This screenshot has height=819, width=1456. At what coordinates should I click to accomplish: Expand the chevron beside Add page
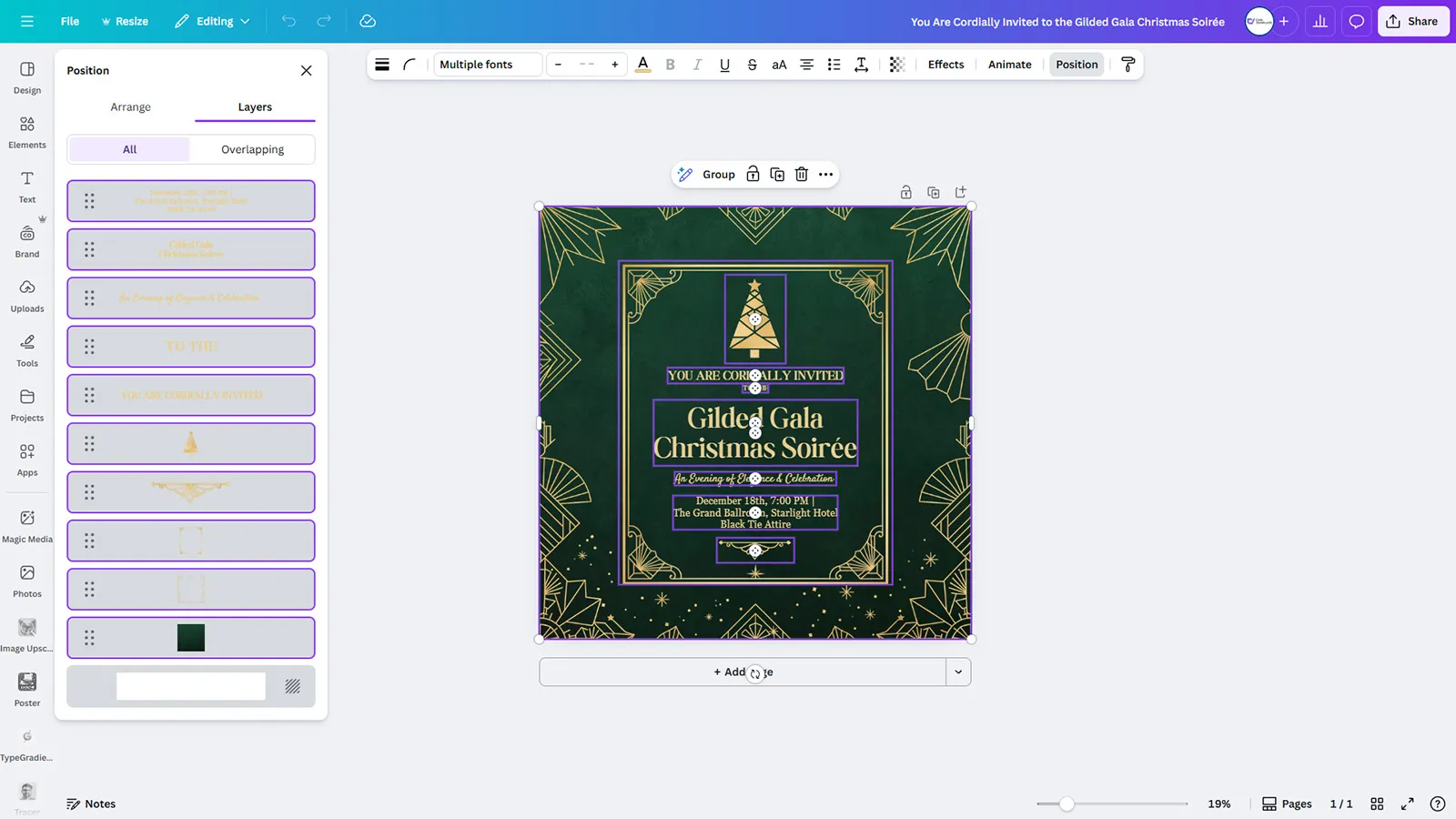(958, 672)
